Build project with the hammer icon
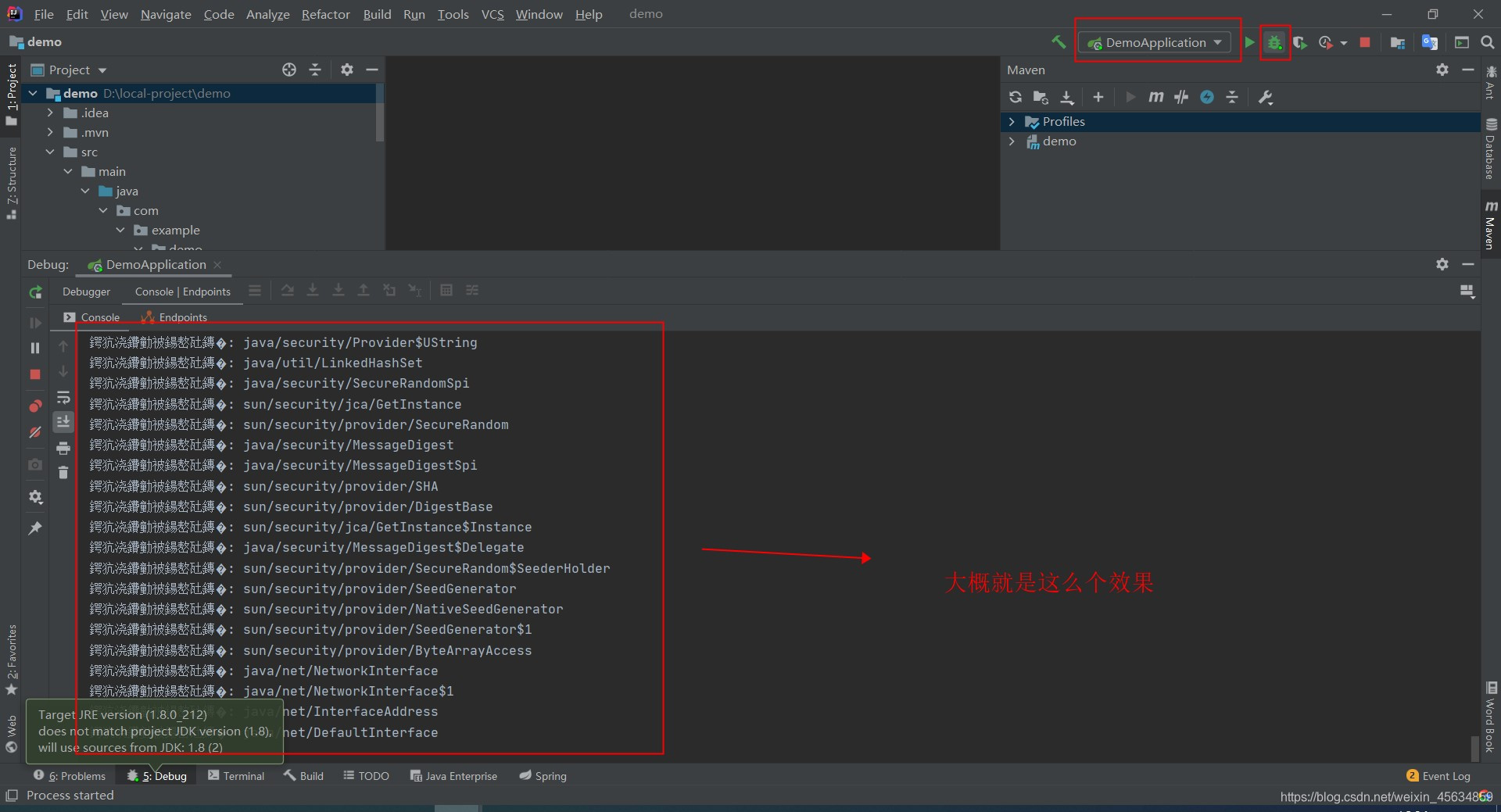The width and height of the screenshot is (1501, 812). pos(1059,42)
